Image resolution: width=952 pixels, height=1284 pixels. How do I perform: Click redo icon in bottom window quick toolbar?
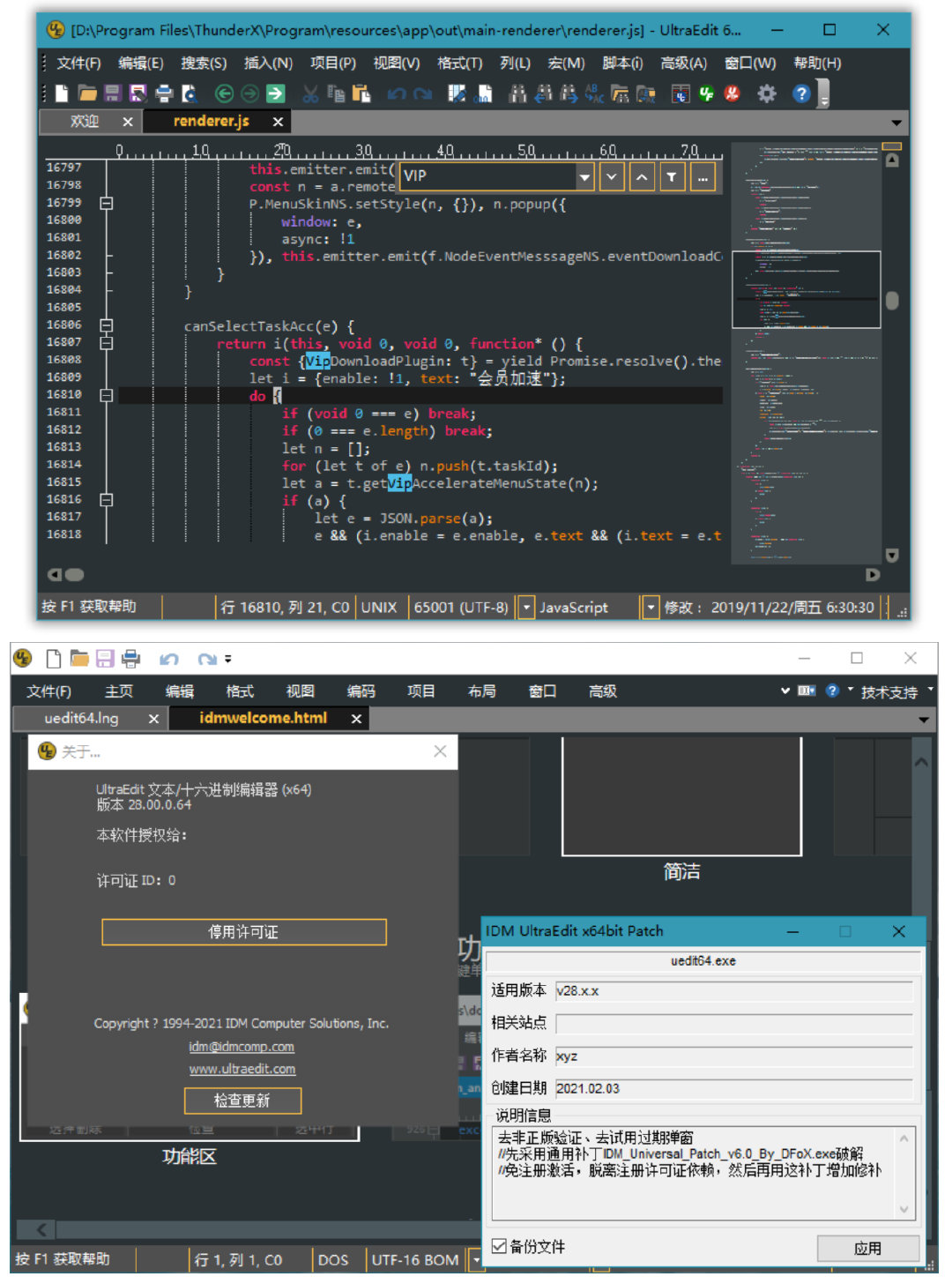click(x=208, y=659)
